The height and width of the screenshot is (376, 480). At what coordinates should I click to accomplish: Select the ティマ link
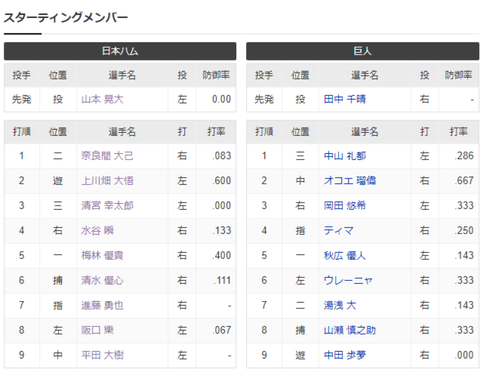(339, 230)
